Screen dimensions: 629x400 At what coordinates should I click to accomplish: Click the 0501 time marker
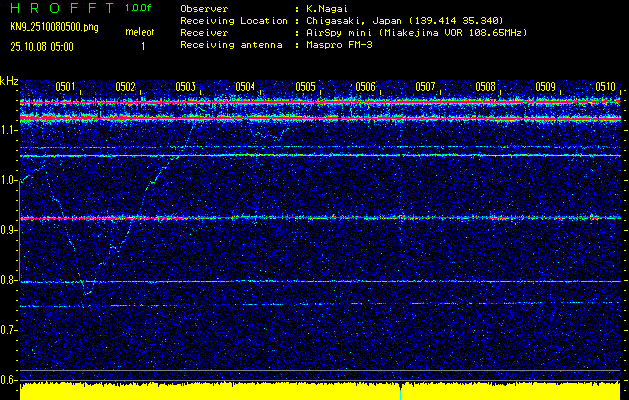coord(65,87)
